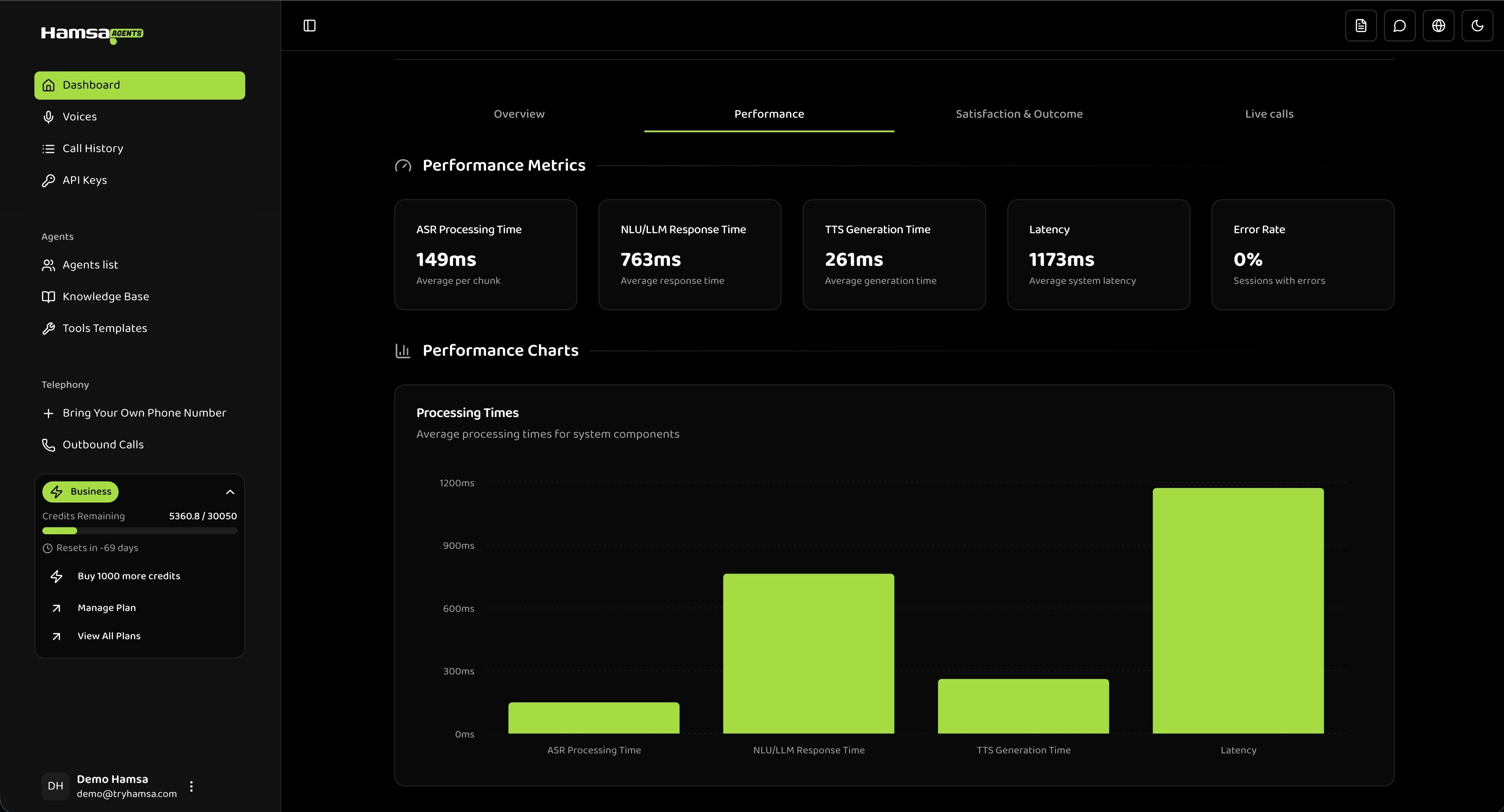The image size is (1504, 812).
Task: Open Call History from sidebar
Action: [x=93, y=148]
